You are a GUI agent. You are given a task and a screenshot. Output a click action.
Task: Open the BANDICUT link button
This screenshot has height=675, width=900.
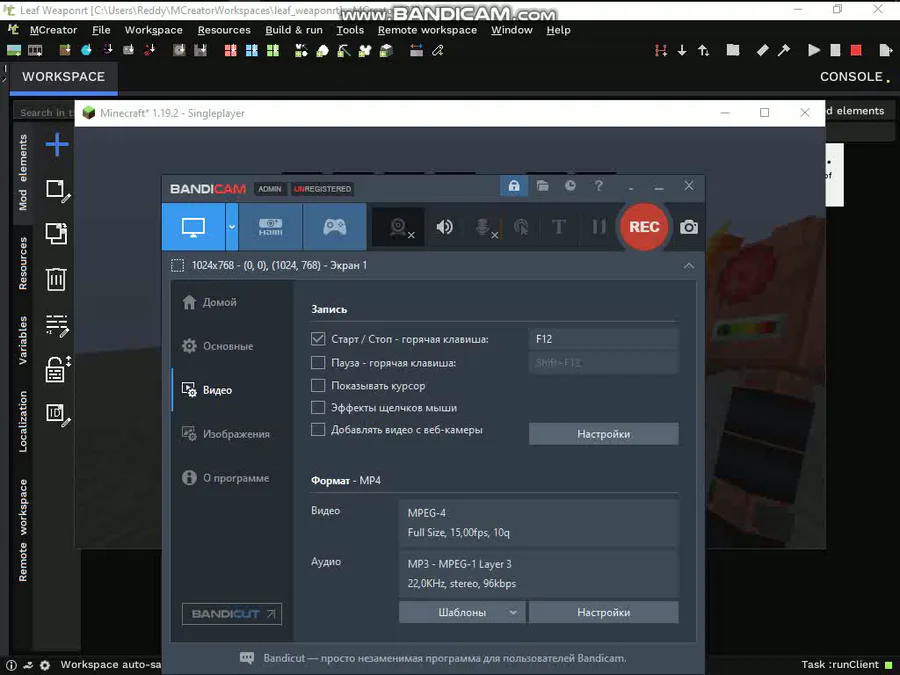232,614
